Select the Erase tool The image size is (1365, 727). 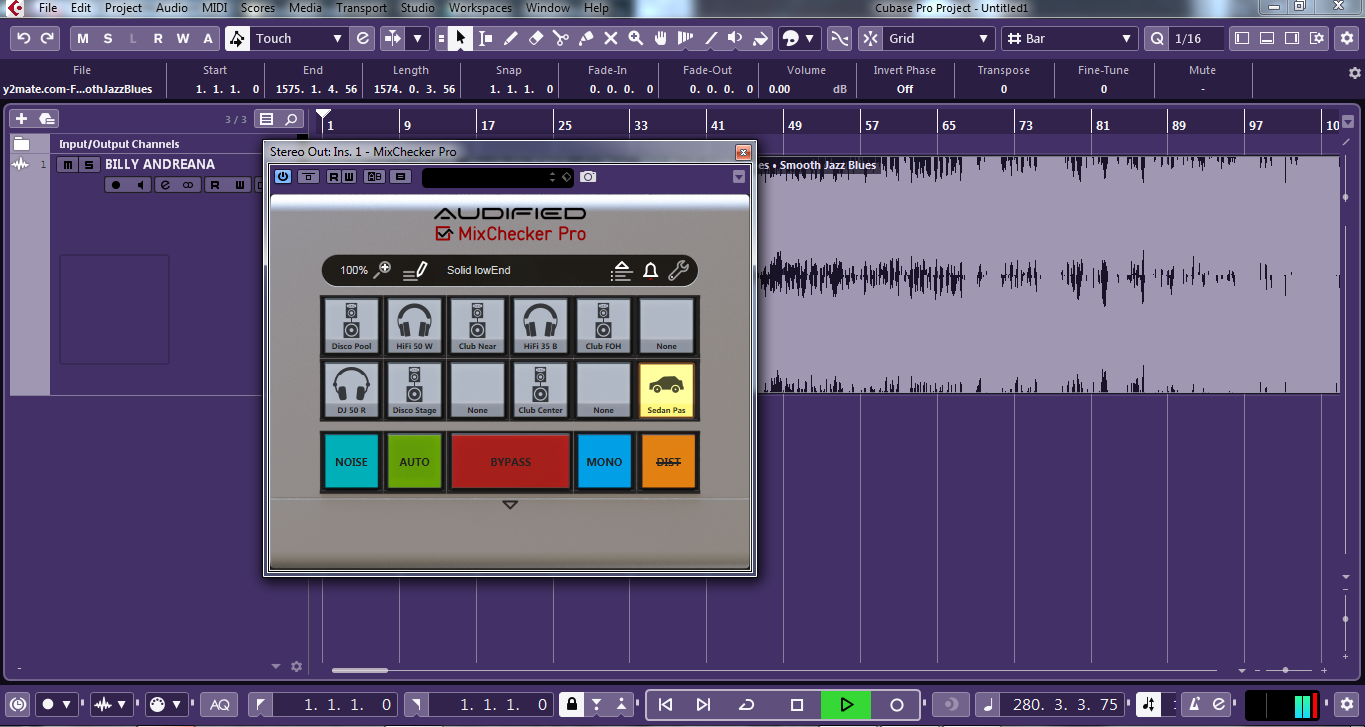(535, 38)
